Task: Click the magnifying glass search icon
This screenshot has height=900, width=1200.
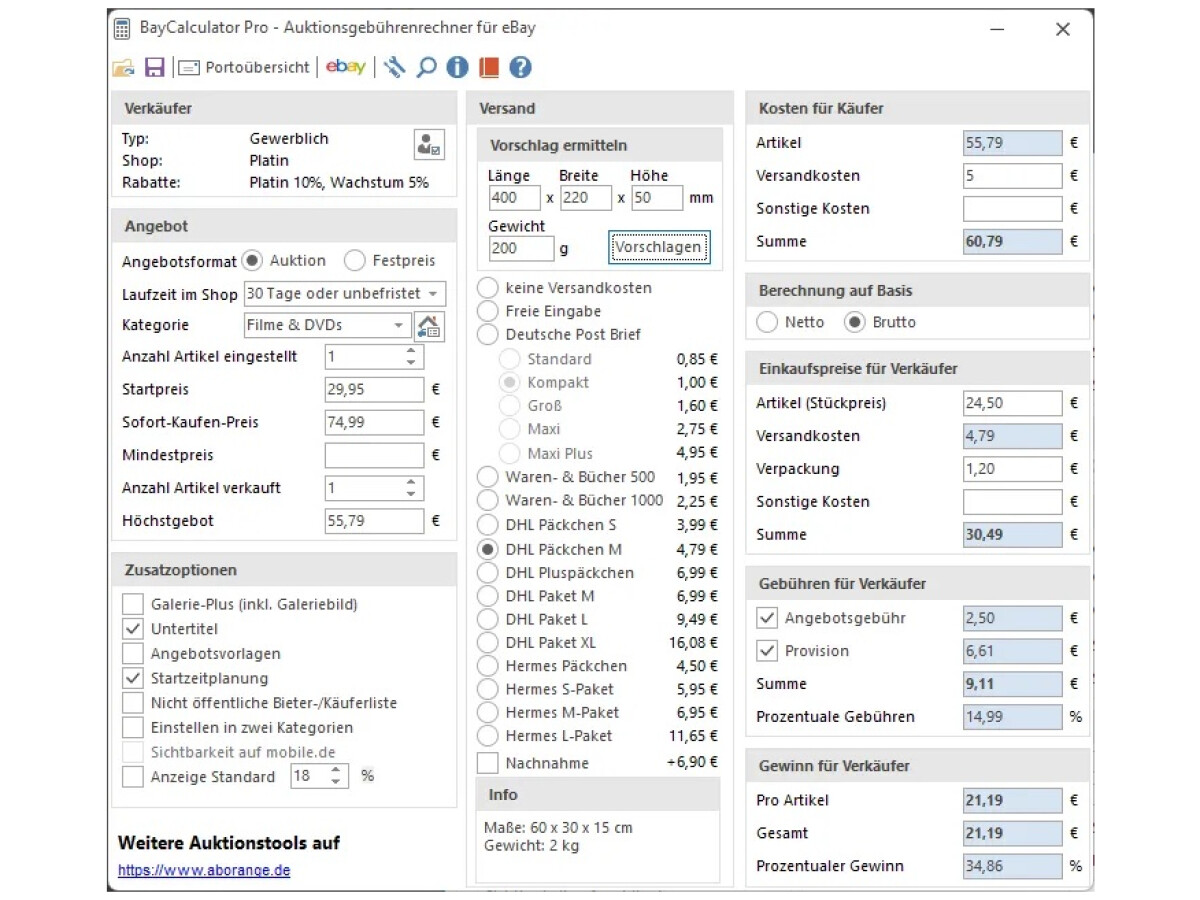Action: [426, 68]
